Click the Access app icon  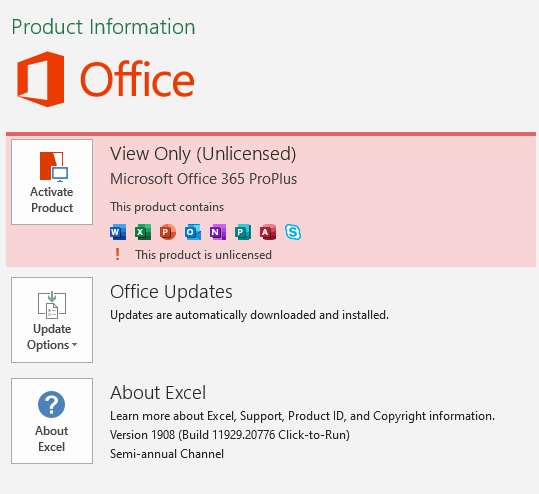coord(268,232)
